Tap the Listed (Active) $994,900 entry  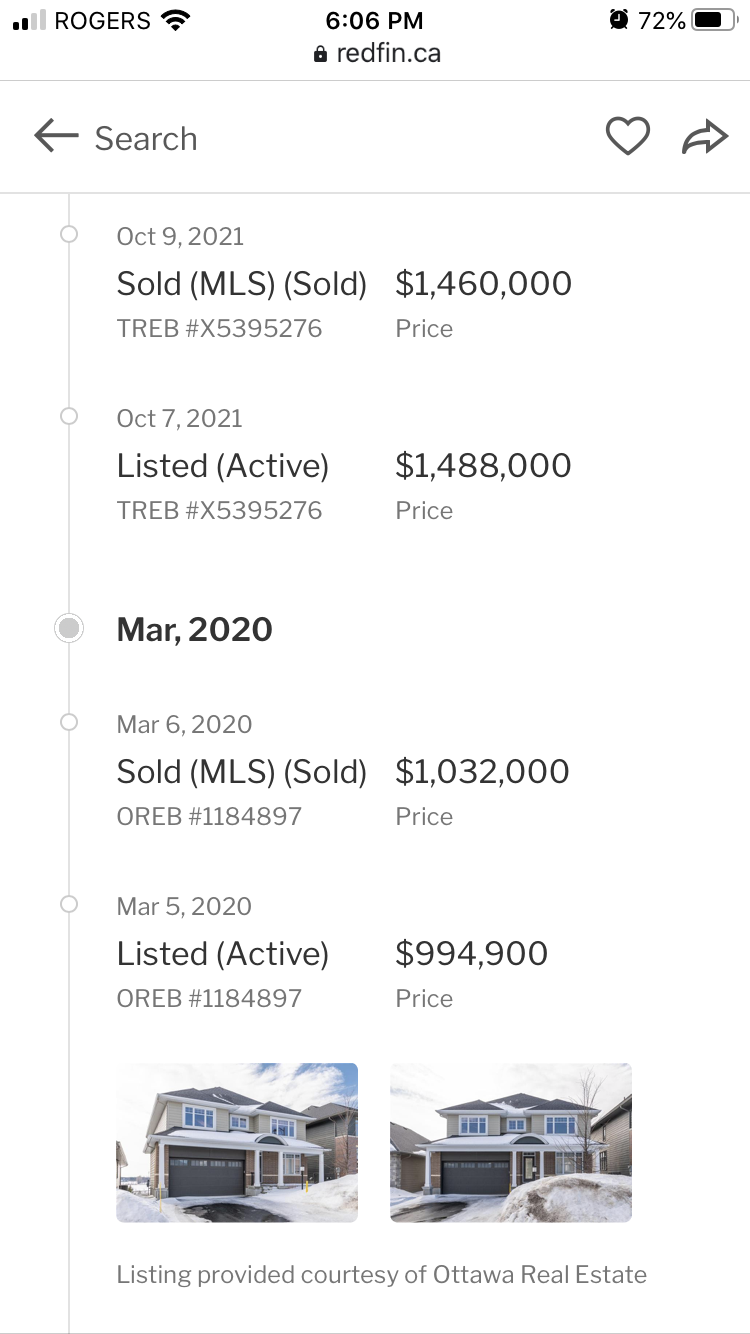[471, 954]
